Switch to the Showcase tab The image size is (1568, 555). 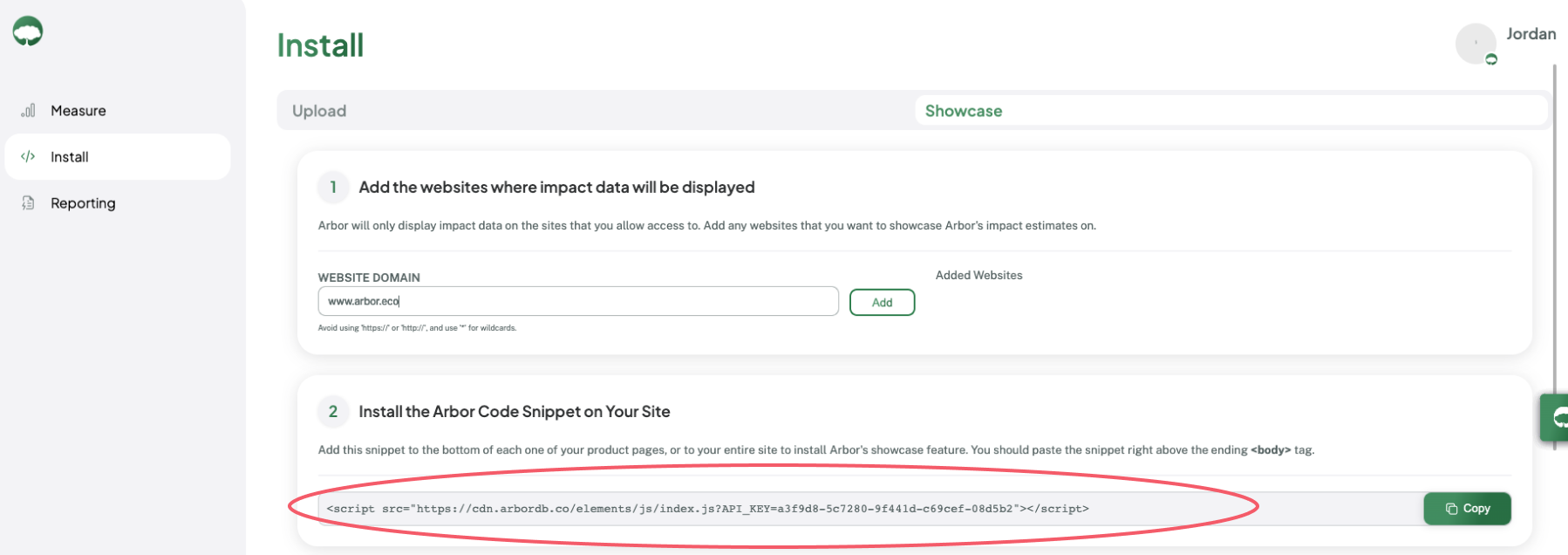point(1231,111)
